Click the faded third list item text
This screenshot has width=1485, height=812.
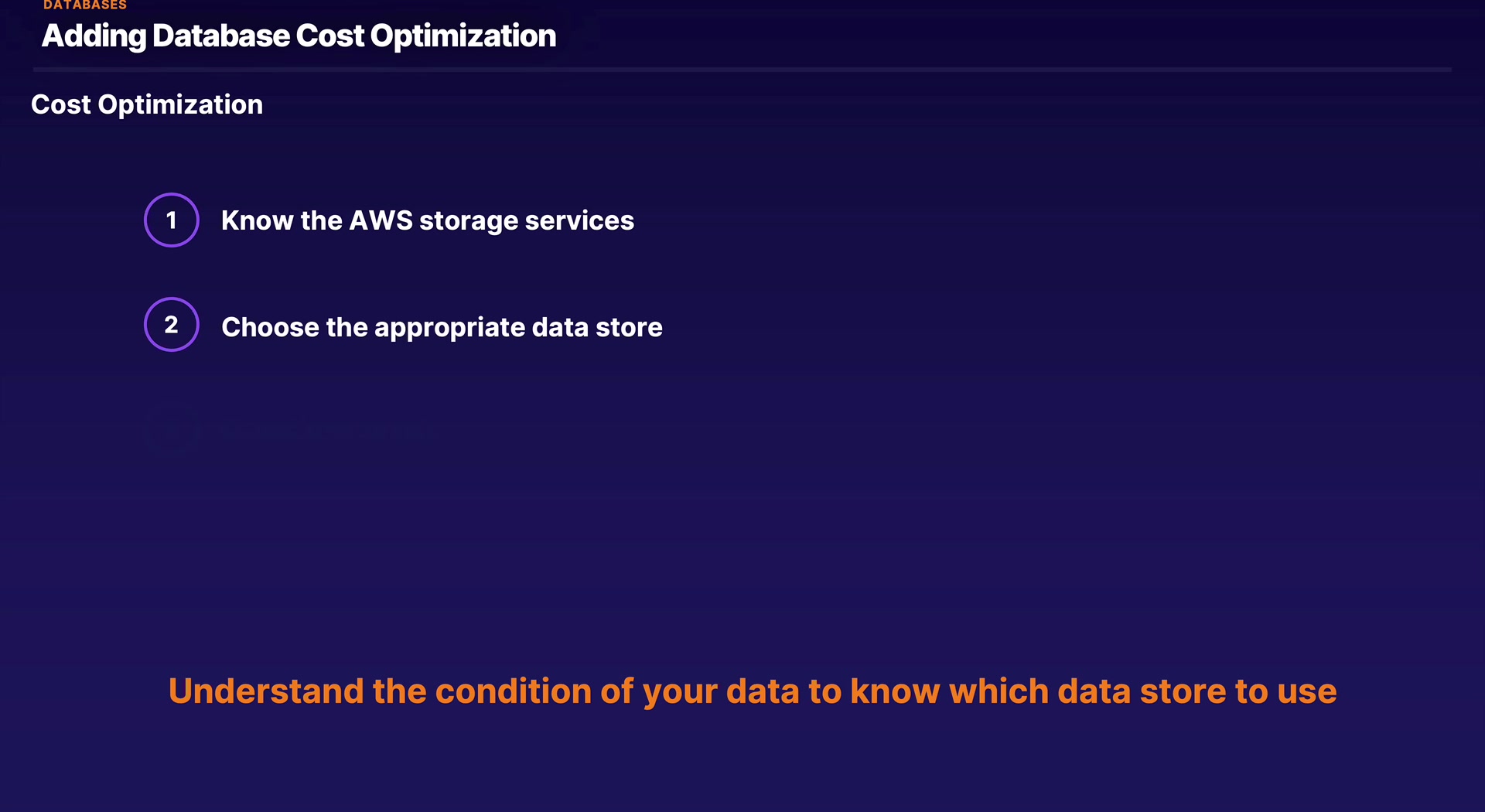[x=325, y=430]
